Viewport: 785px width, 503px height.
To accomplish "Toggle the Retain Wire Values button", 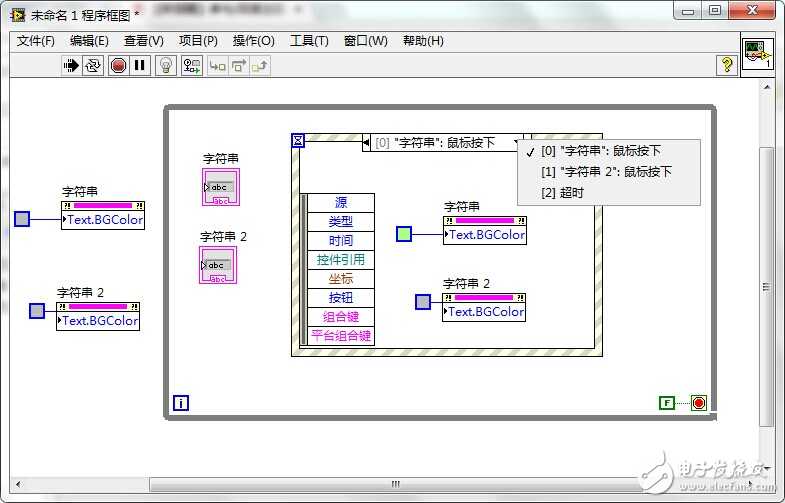I will click(192, 66).
